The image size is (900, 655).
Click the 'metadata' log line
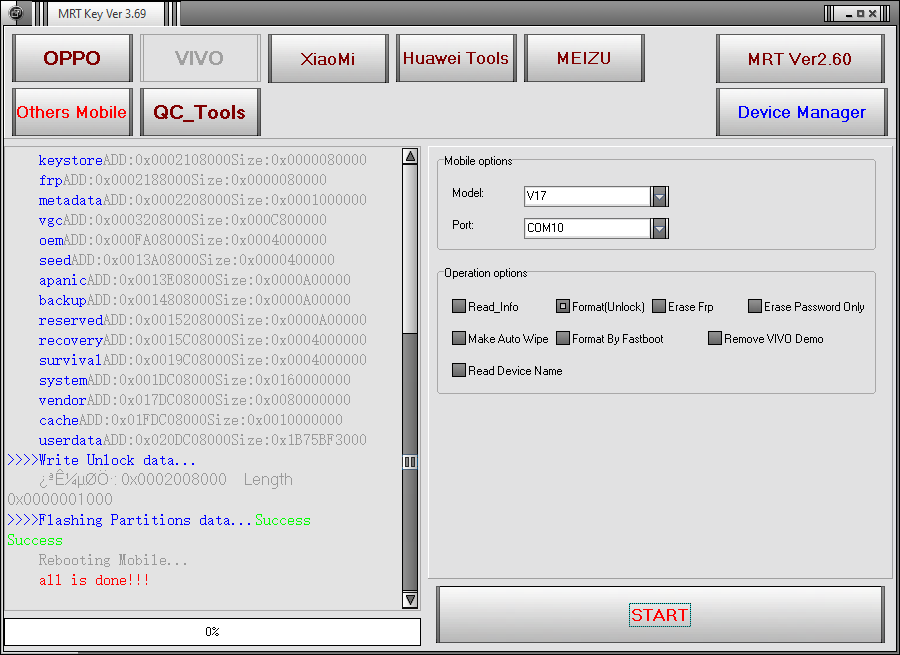click(x=203, y=200)
